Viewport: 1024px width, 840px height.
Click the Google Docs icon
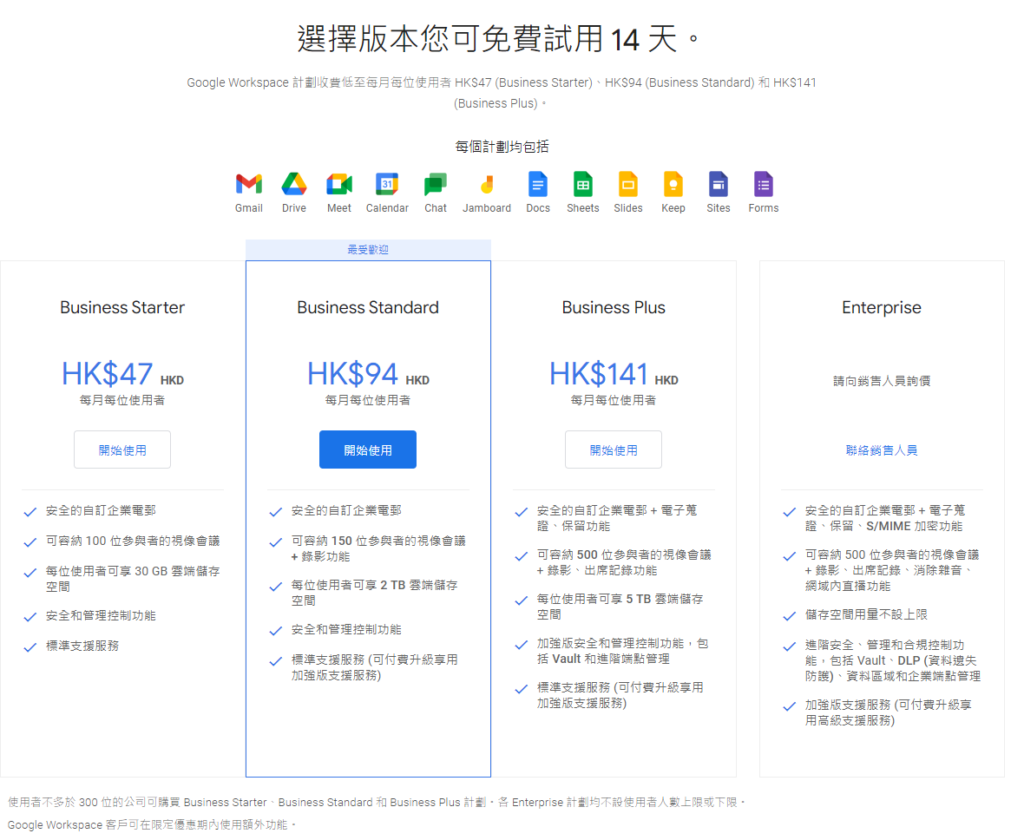(537, 184)
